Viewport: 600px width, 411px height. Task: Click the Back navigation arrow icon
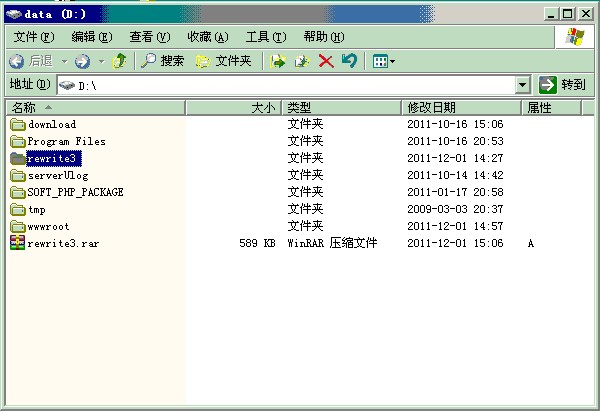[17, 61]
